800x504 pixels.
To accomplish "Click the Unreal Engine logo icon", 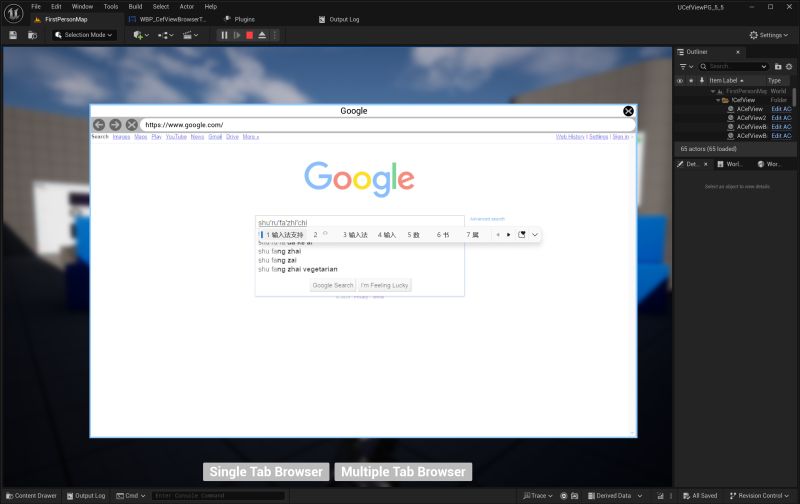I will pyautogui.click(x=13, y=13).
